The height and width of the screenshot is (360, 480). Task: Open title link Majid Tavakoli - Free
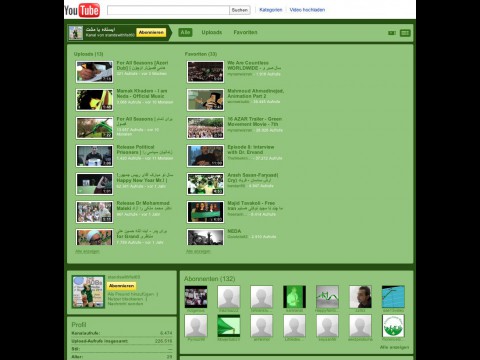pyautogui.click(x=255, y=205)
